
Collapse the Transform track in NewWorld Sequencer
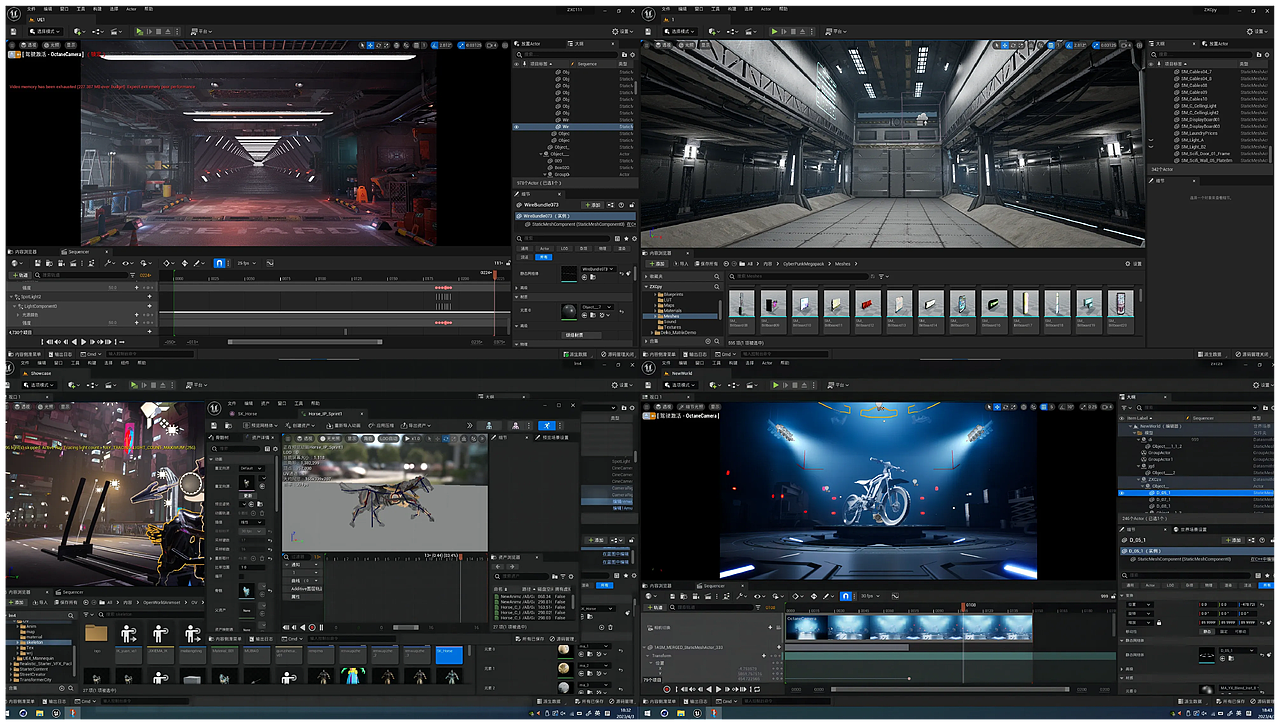tap(648, 656)
